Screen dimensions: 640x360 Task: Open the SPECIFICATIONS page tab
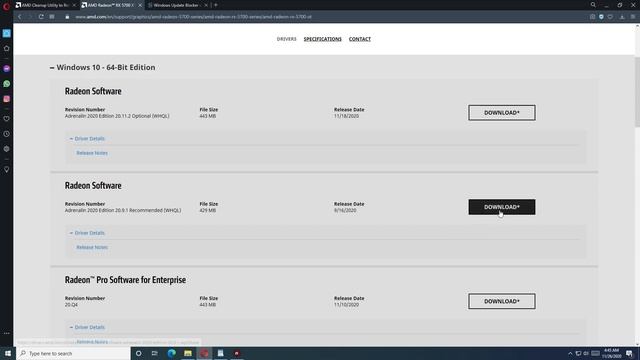(x=322, y=39)
